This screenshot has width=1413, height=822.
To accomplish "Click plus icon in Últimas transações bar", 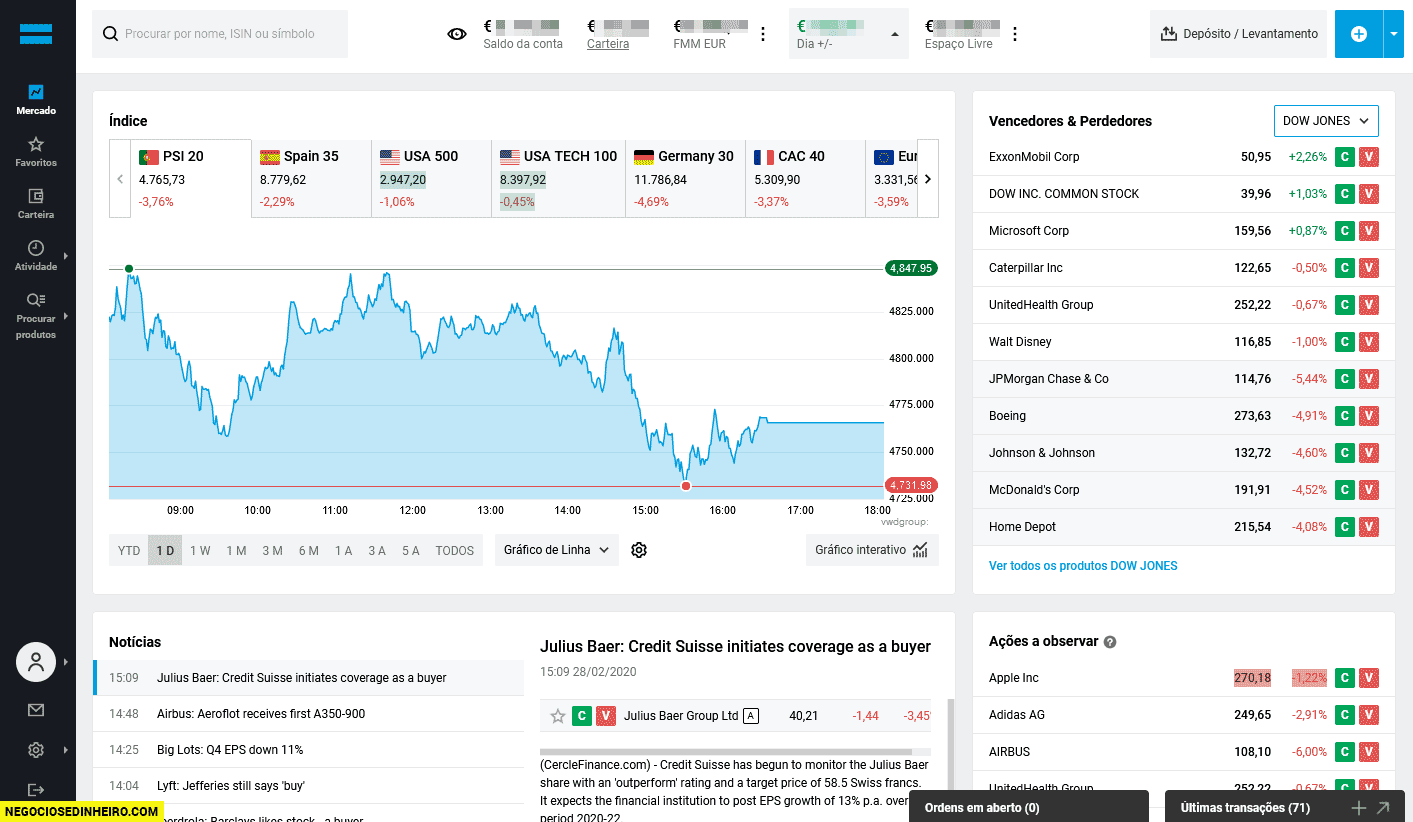I will (x=1358, y=808).
